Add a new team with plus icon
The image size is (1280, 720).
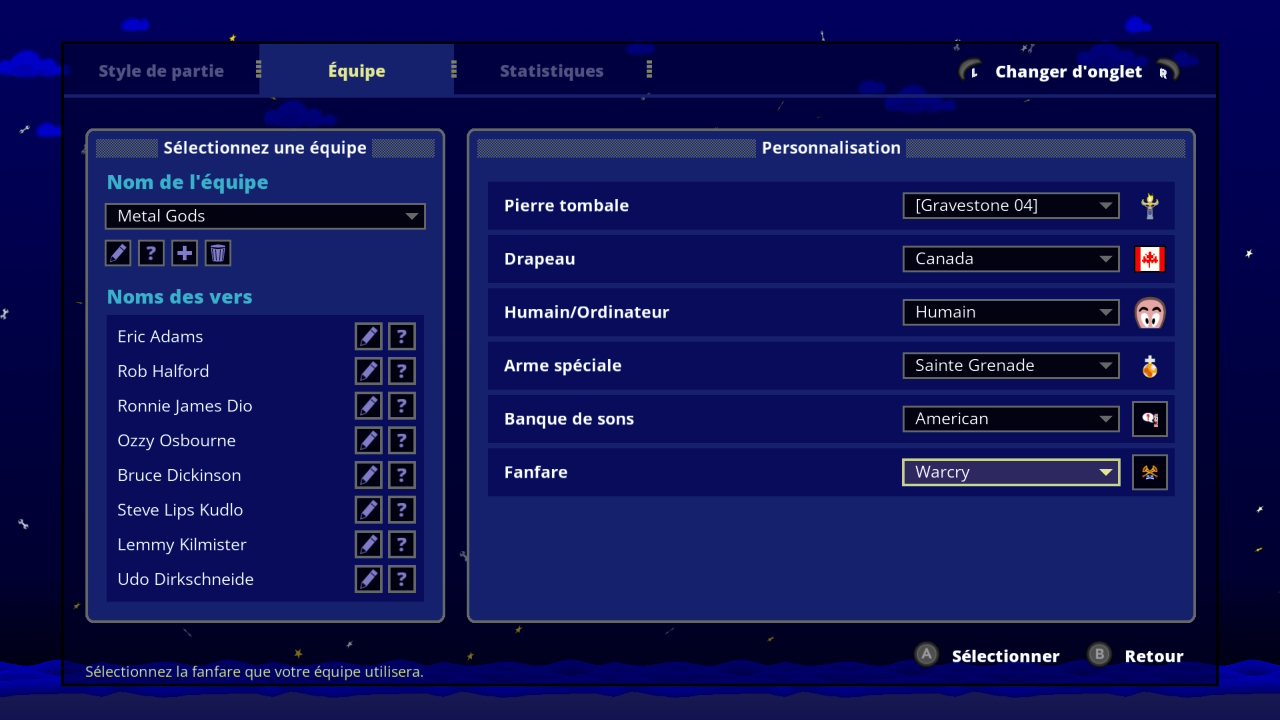(185, 253)
